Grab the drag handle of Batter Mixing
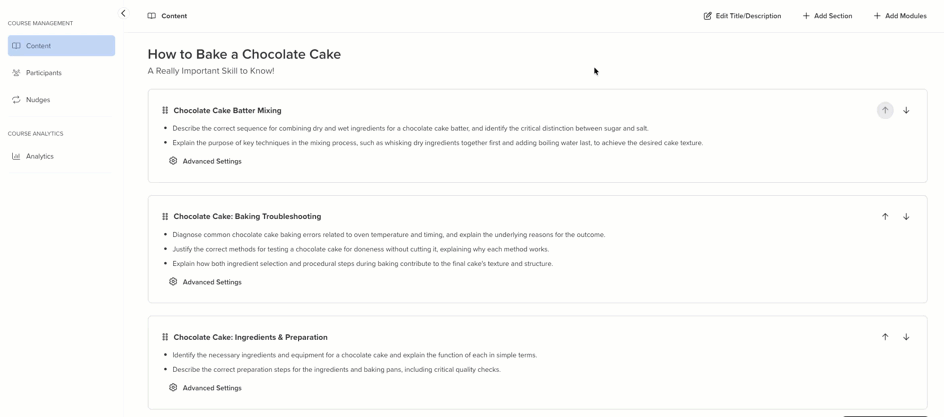Image resolution: width=944 pixels, height=417 pixels. 165,111
